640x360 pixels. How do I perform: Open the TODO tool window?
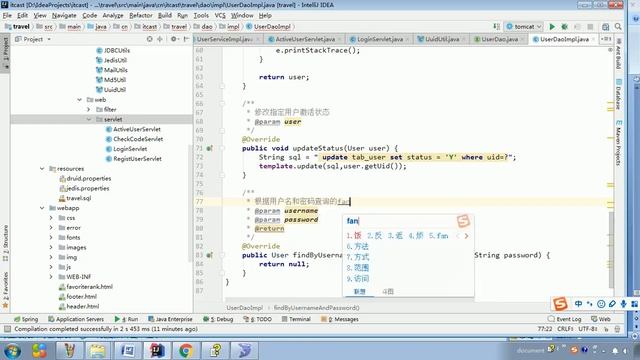coord(258,319)
